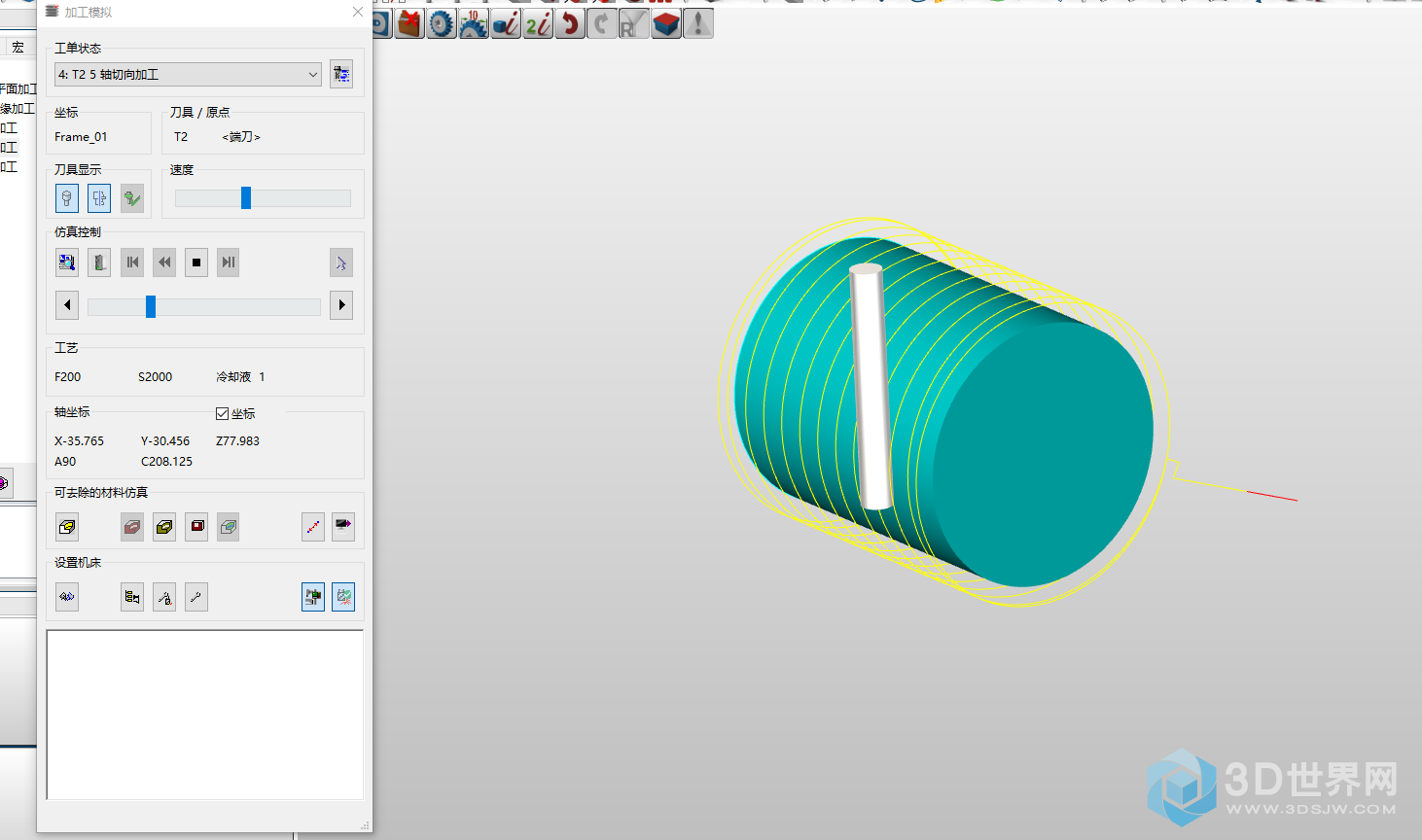Stop the simulation
1422x840 pixels.
(196, 262)
